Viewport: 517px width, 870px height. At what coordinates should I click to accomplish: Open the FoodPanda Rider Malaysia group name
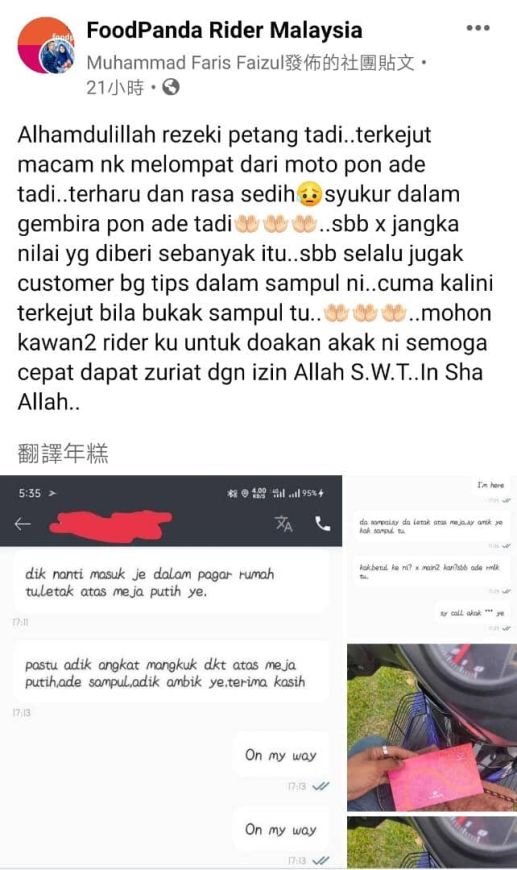(224, 30)
